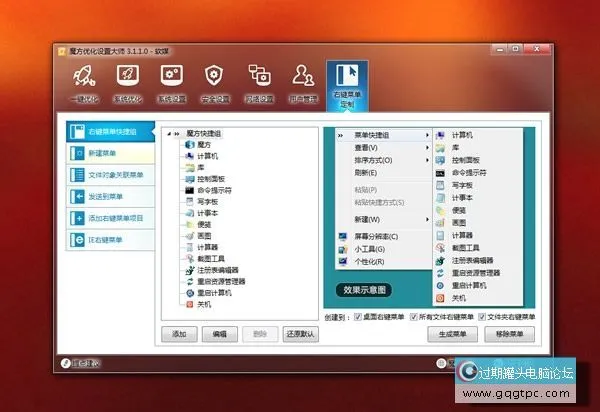Switch to 添加右键菜单项目 in the sidebar
600x412 pixels.
[110, 218]
